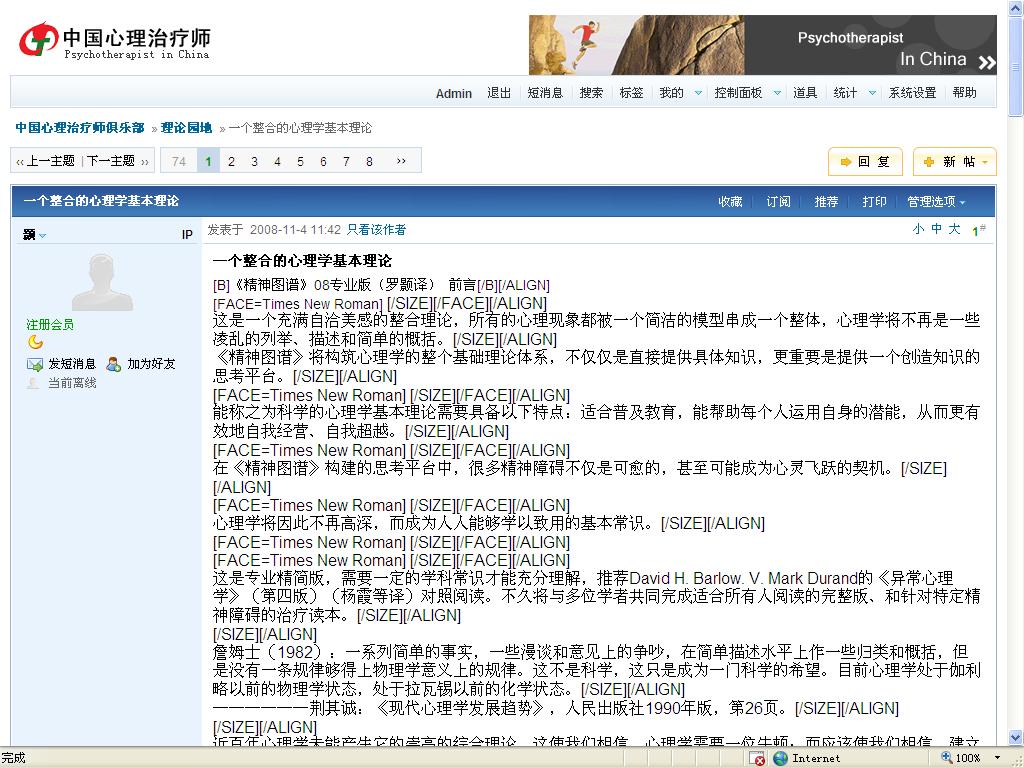Expand the 我的 dropdown arrow
This screenshot has height=768, width=1024.
698,93
